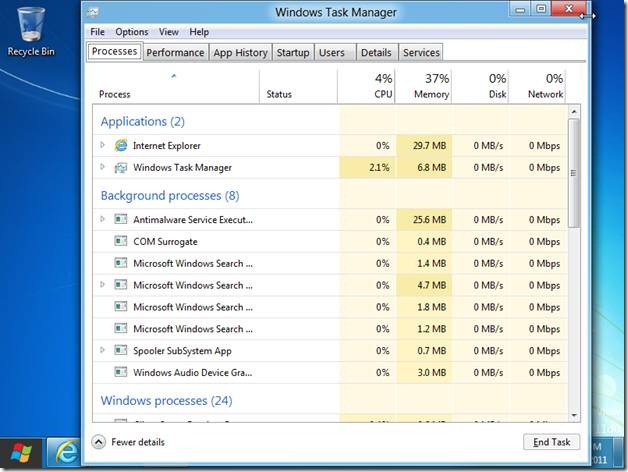Open the Windows Start button
628x472 pixels.
click(x=22, y=453)
